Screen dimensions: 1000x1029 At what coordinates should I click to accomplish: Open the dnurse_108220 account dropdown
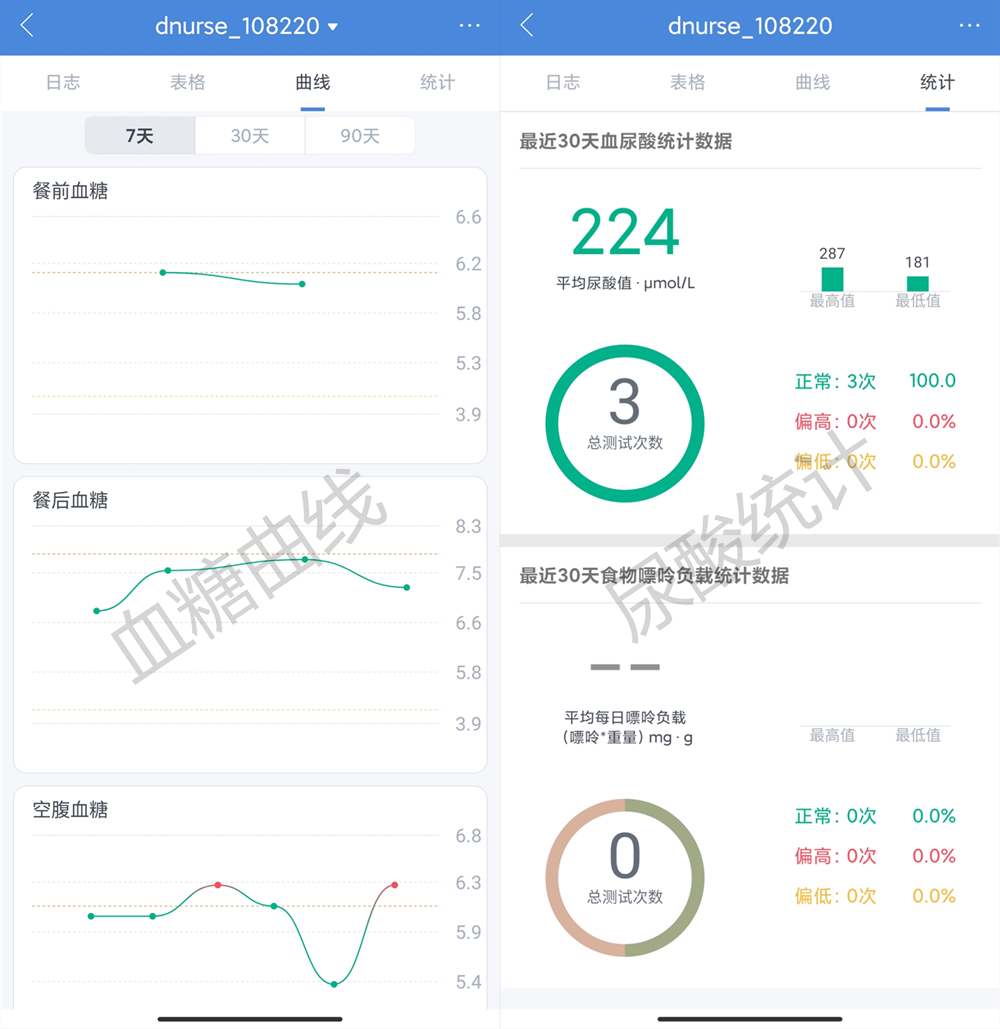[x=250, y=27]
